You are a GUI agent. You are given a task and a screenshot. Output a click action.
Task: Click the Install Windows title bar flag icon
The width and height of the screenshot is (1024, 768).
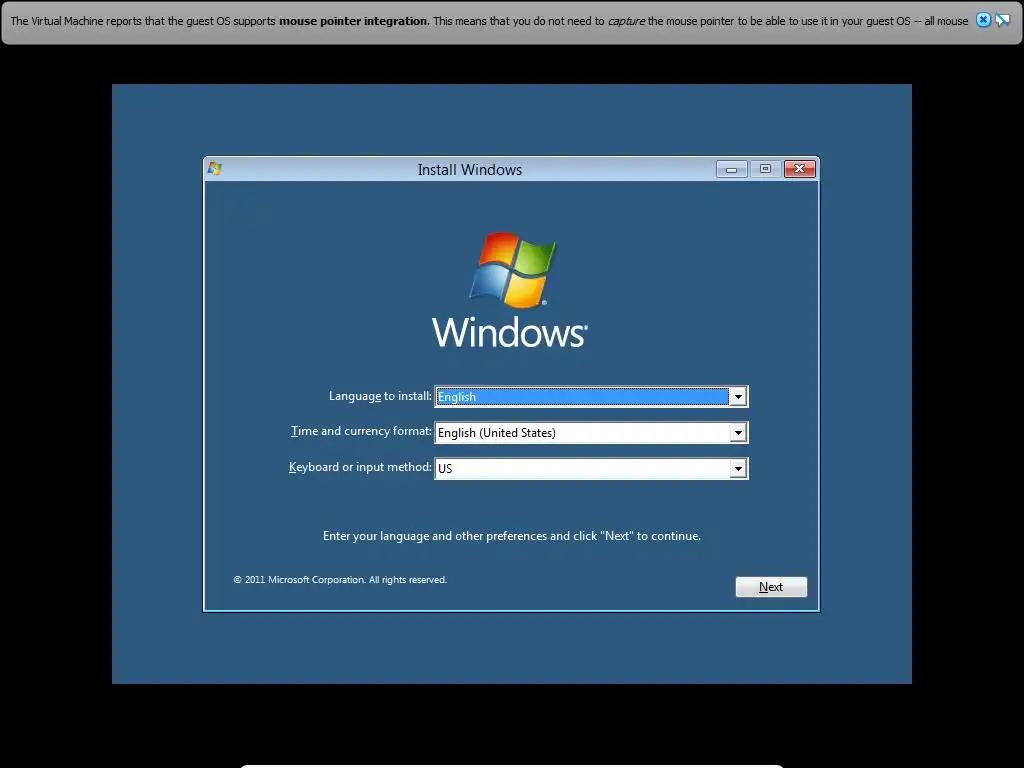pos(215,169)
